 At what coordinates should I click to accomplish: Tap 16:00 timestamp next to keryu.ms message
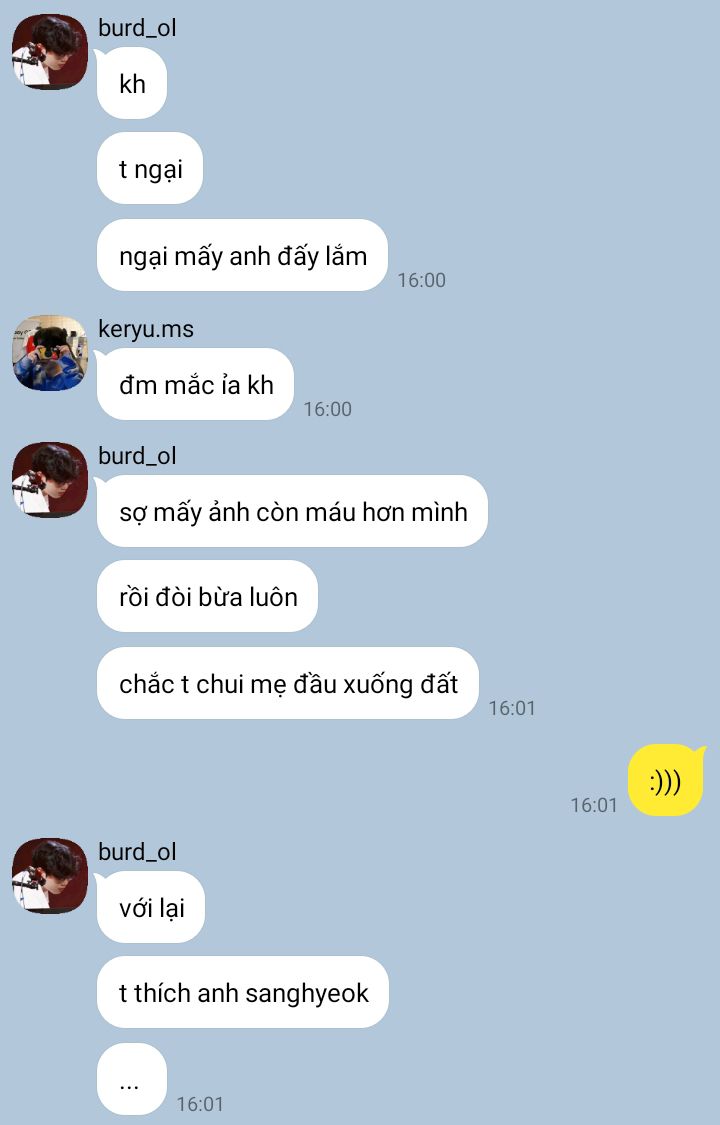[x=328, y=409]
